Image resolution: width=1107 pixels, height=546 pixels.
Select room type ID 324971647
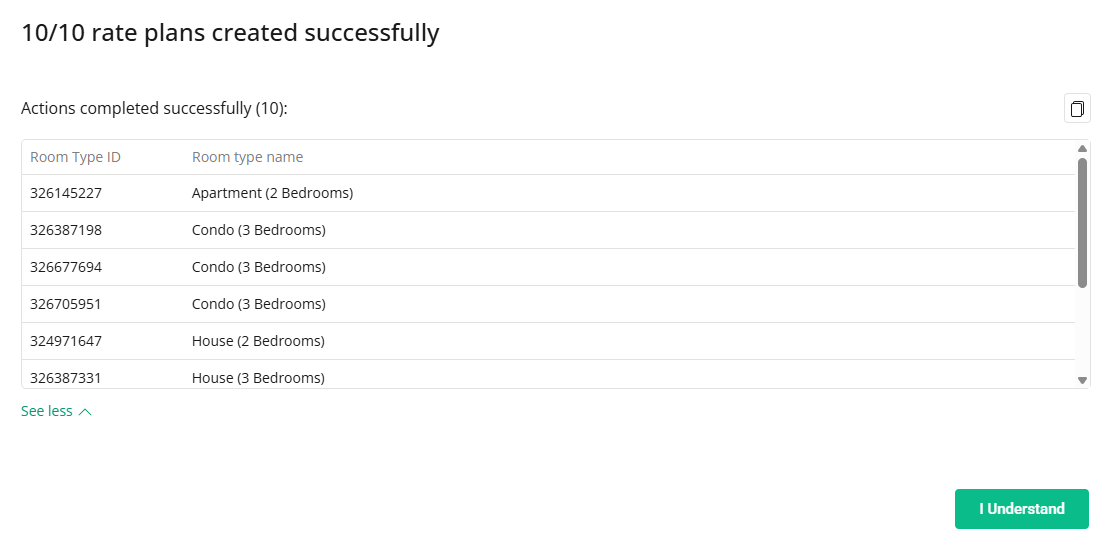click(66, 341)
